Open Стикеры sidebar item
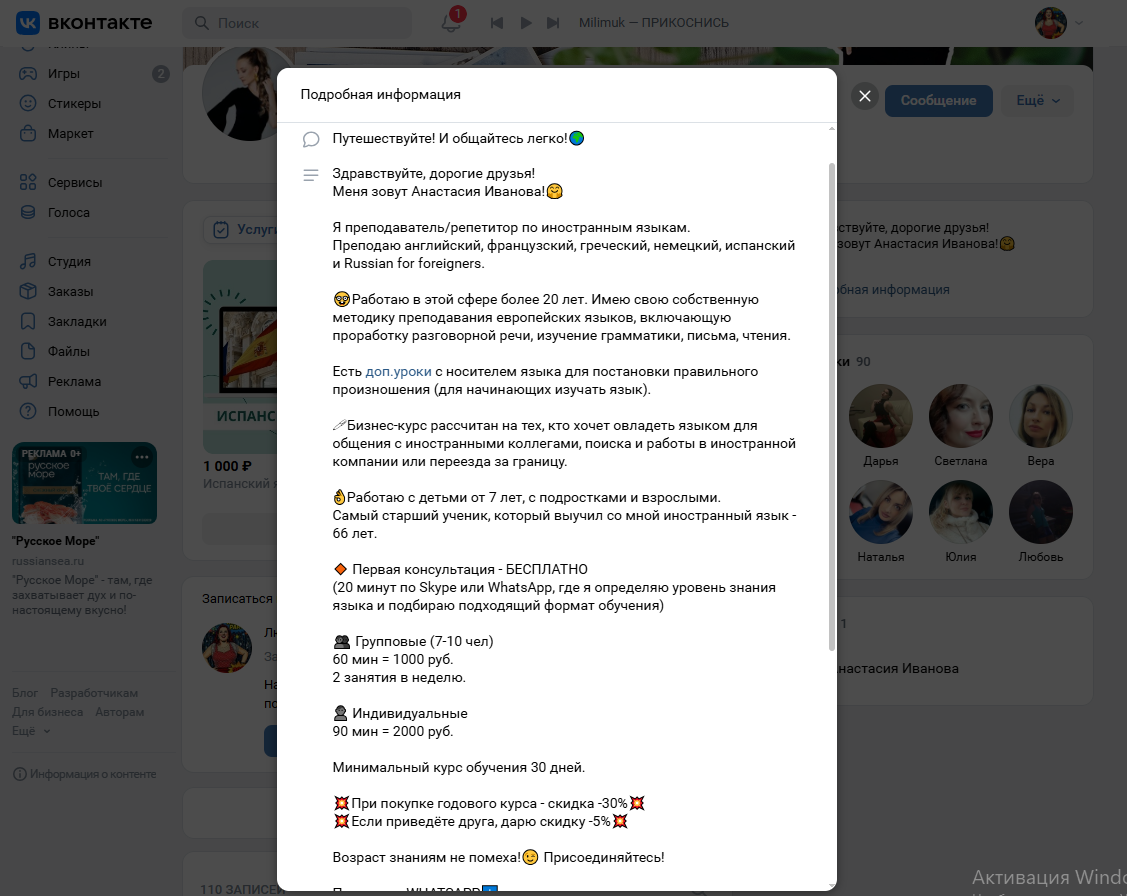The height and width of the screenshot is (896, 1127). click(x=74, y=103)
